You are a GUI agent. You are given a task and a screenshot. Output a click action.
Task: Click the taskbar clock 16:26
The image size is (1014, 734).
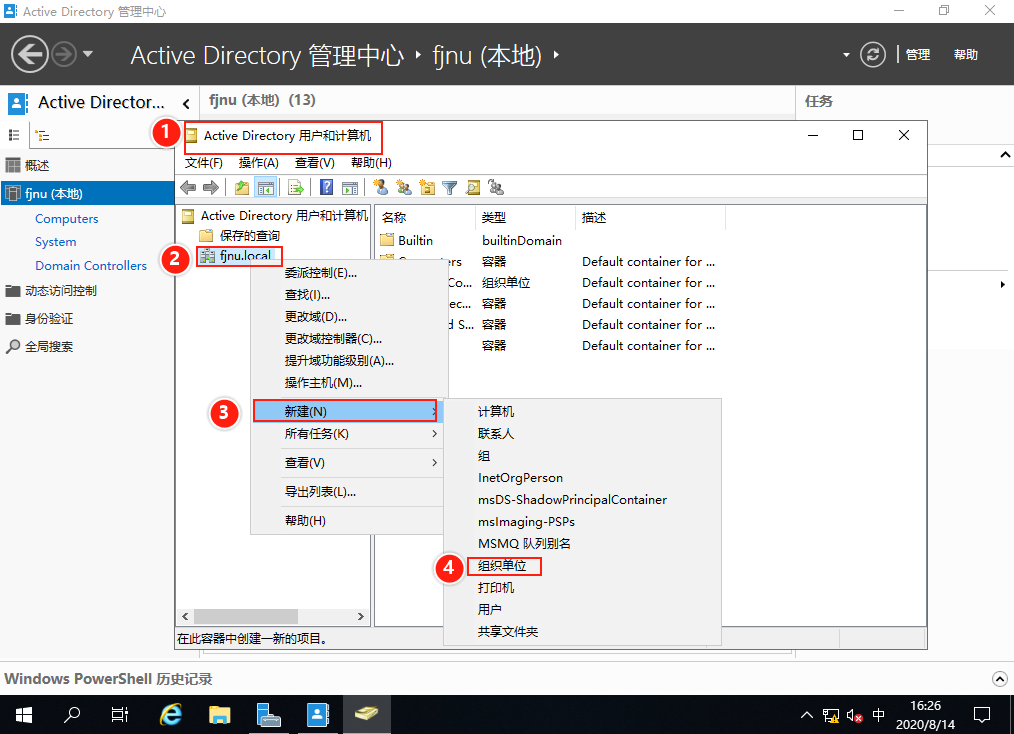[x=925, y=706]
